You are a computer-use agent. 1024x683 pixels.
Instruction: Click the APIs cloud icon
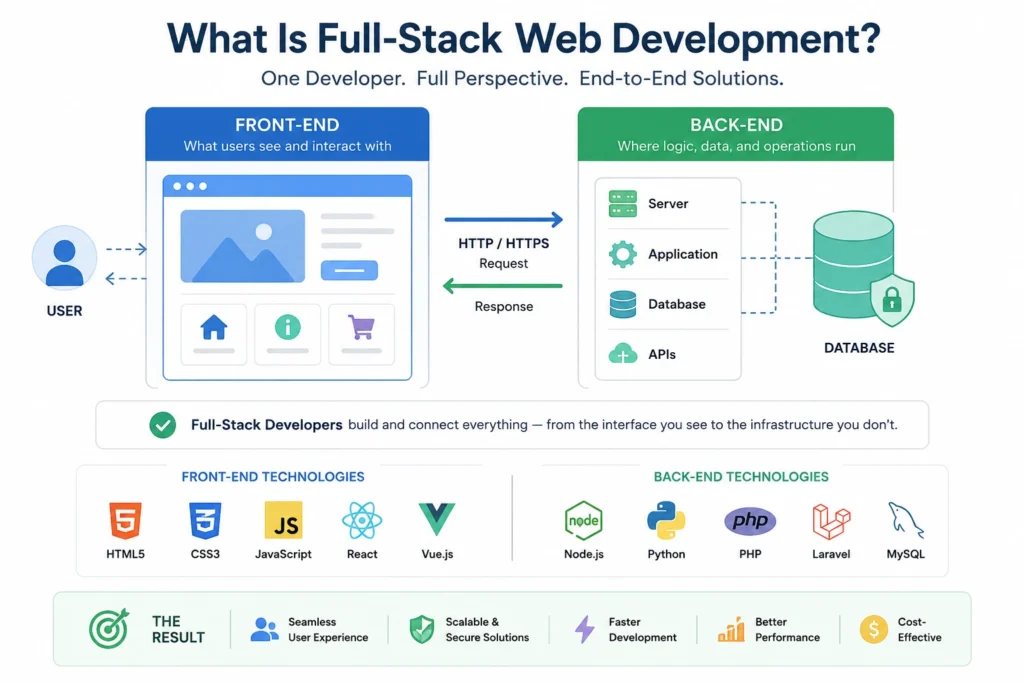tap(622, 354)
